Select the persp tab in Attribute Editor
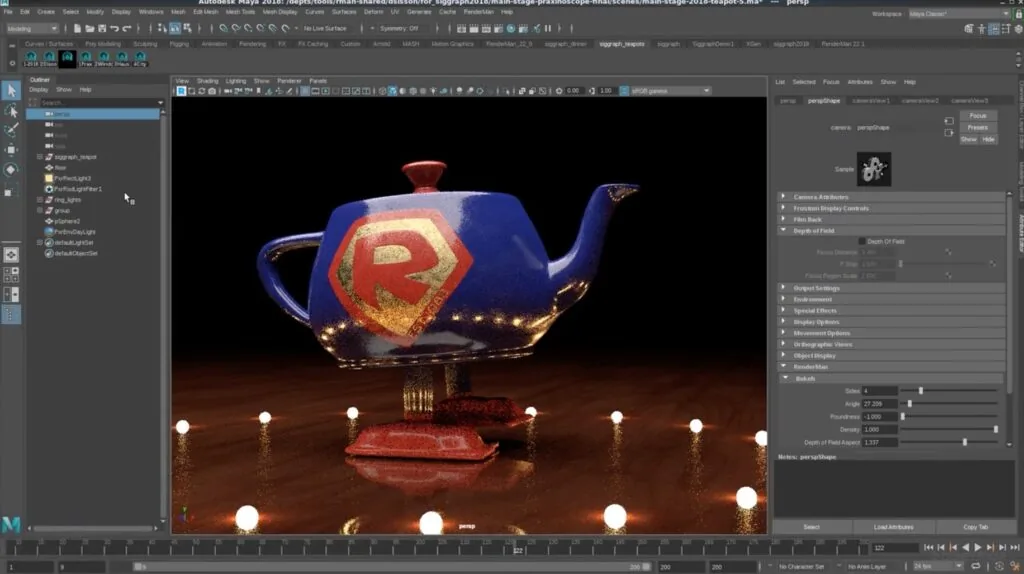The width and height of the screenshot is (1024, 574). tap(788, 101)
